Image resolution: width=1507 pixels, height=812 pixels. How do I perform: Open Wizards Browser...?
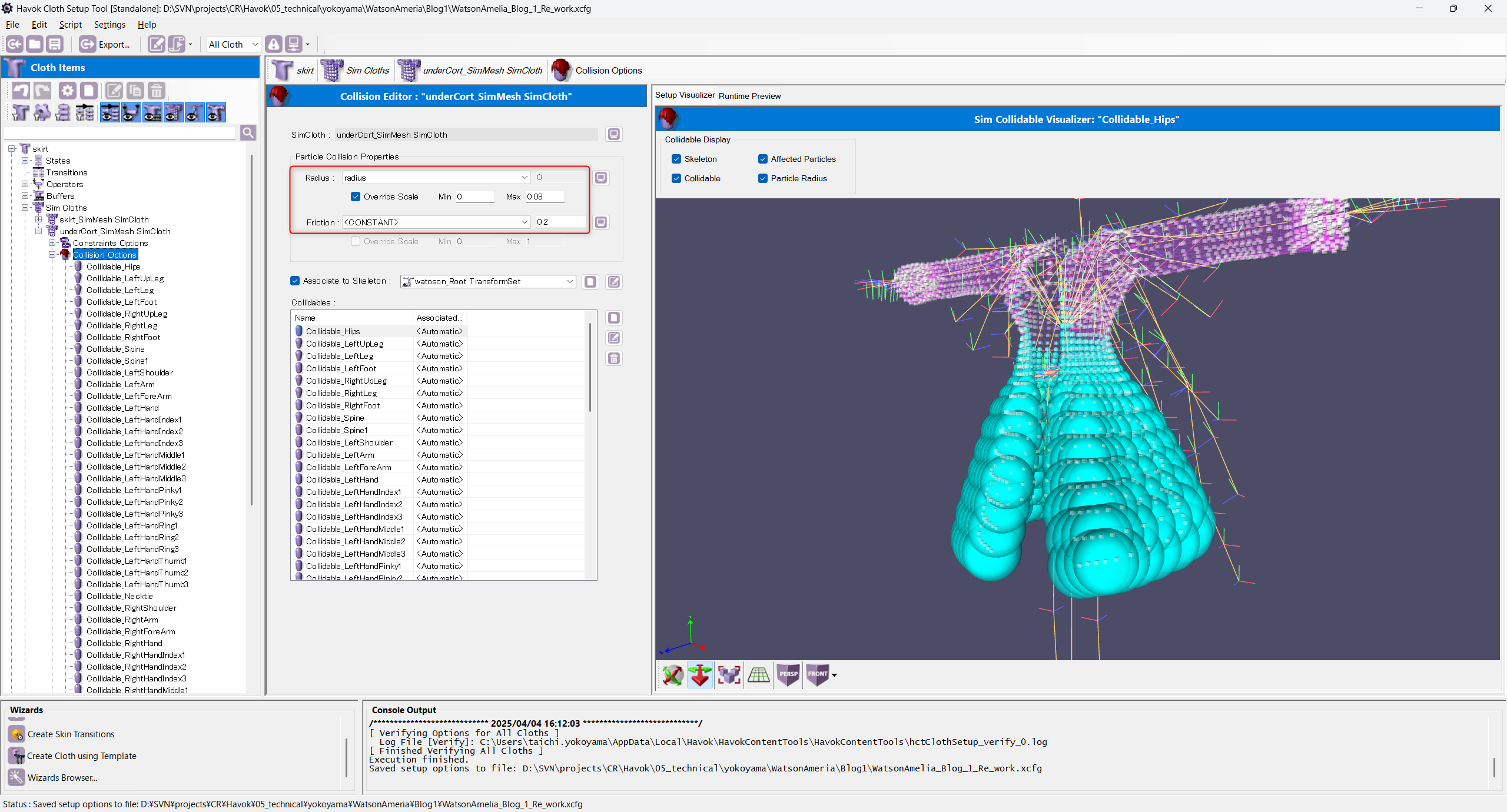click(x=62, y=777)
